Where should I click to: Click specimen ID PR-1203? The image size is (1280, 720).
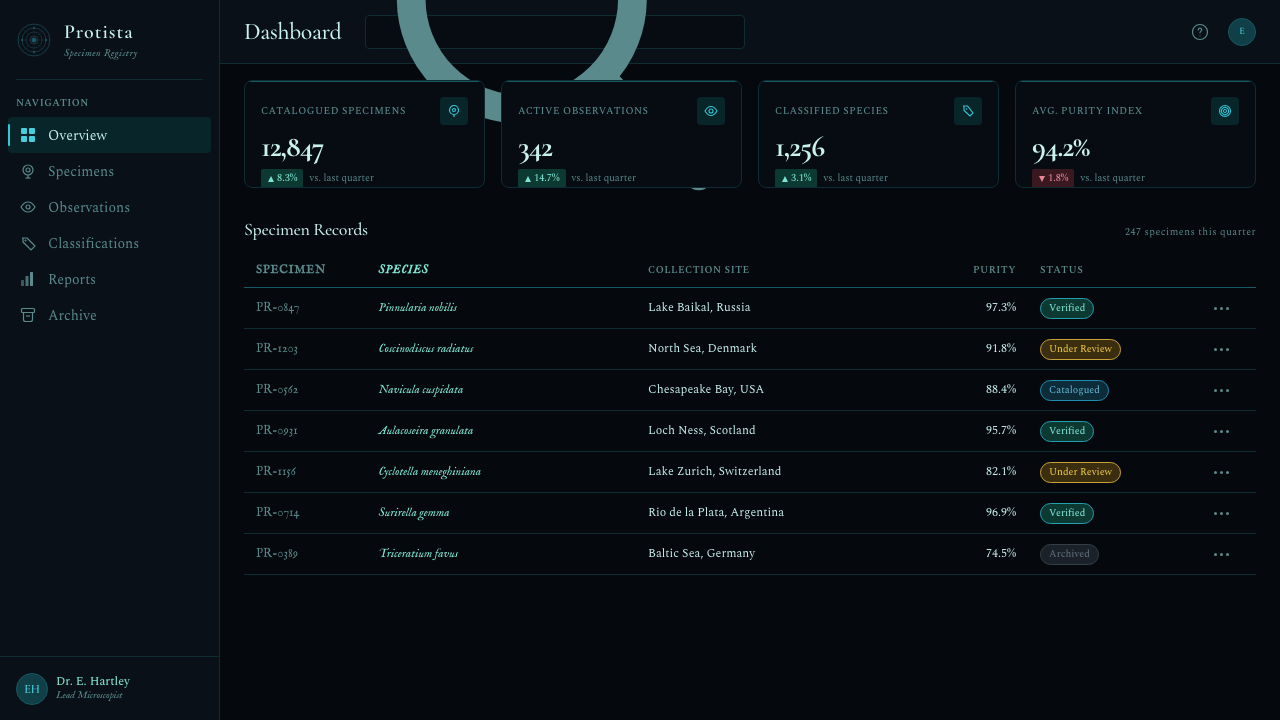(277, 348)
